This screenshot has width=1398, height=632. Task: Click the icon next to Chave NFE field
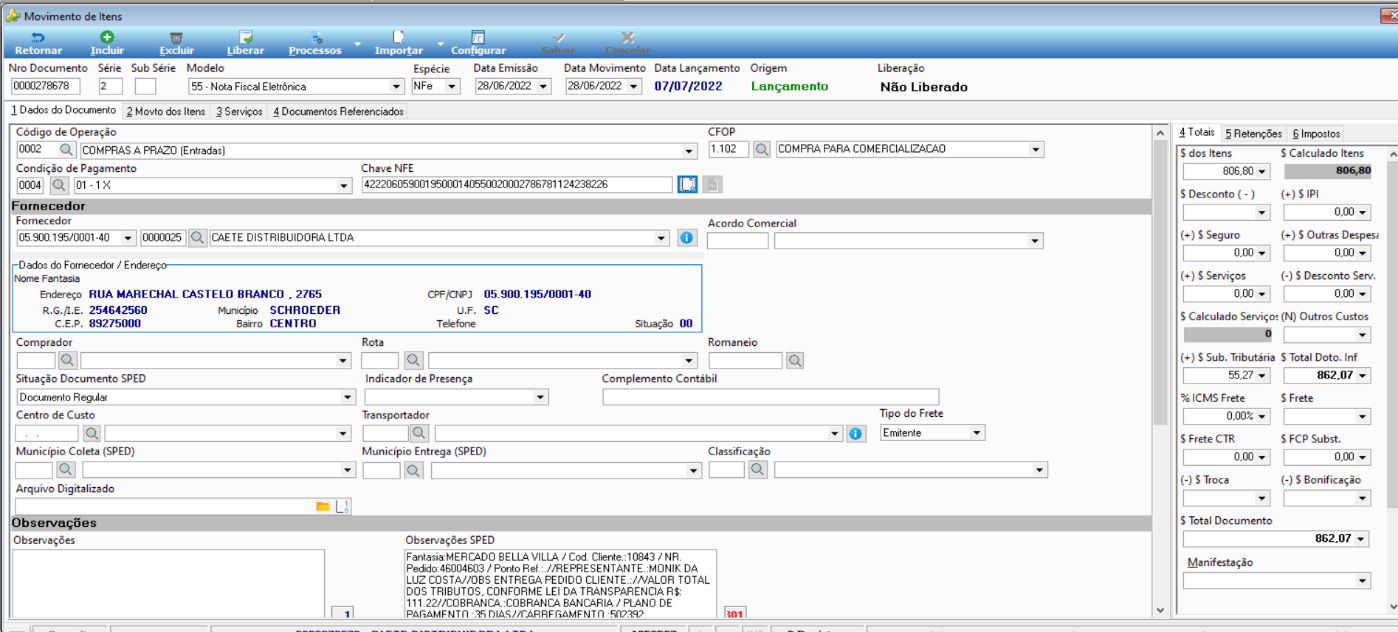point(687,185)
